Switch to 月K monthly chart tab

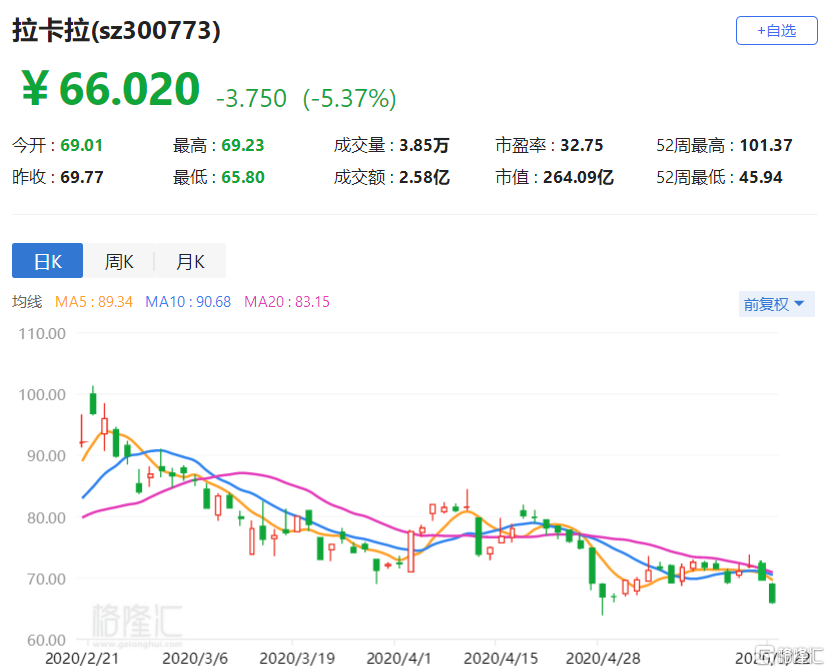click(x=191, y=261)
